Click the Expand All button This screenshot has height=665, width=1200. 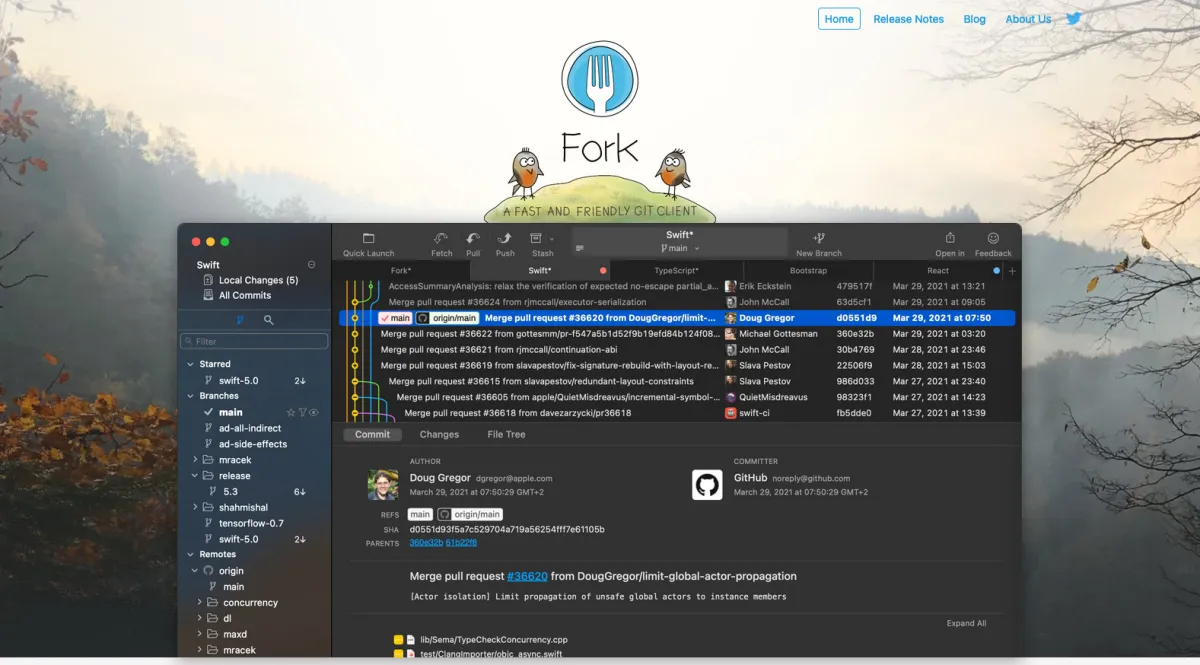pyautogui.click(x=966, y=623)
